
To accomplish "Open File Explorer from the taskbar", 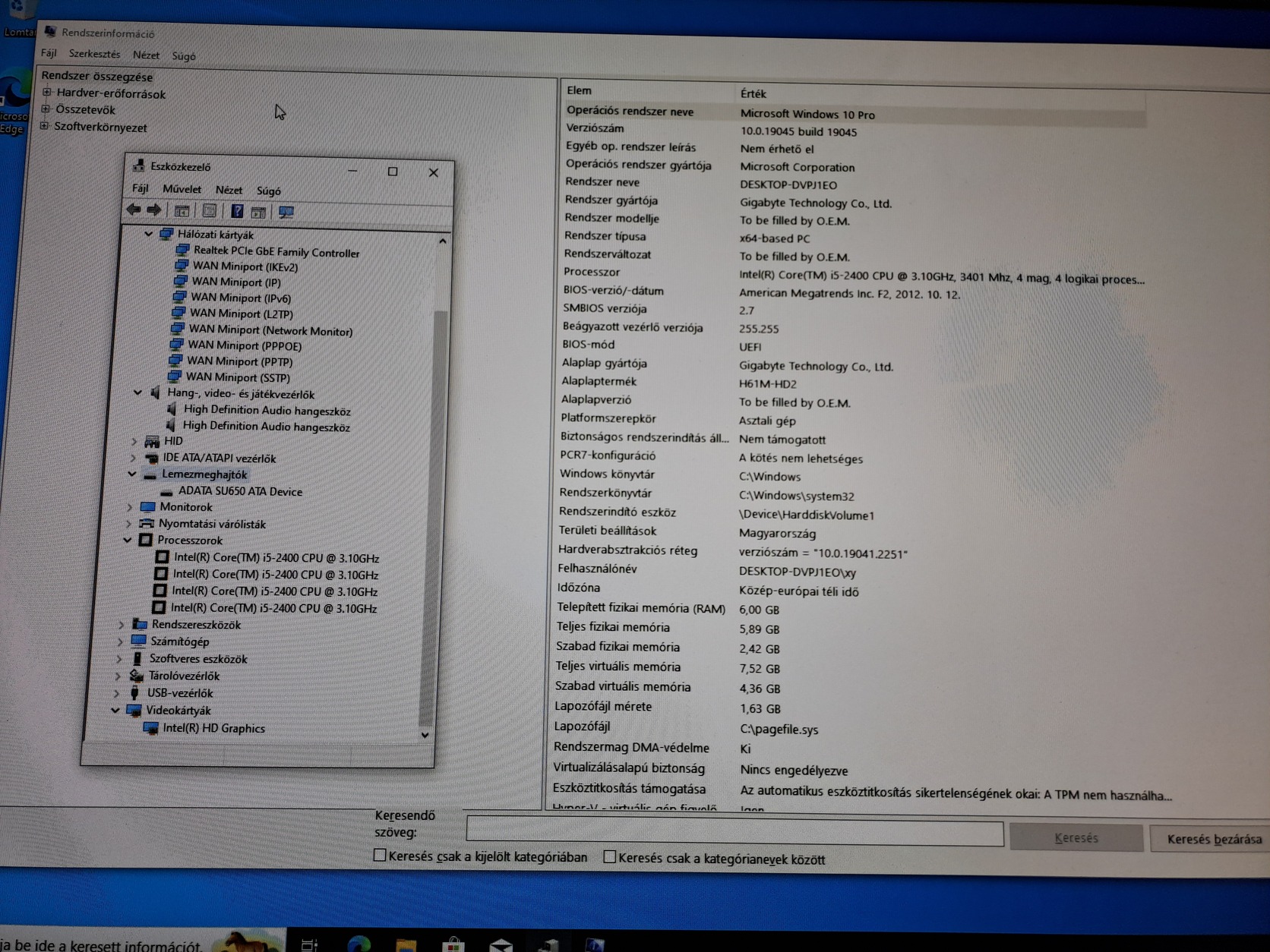I will click(406, 945).
